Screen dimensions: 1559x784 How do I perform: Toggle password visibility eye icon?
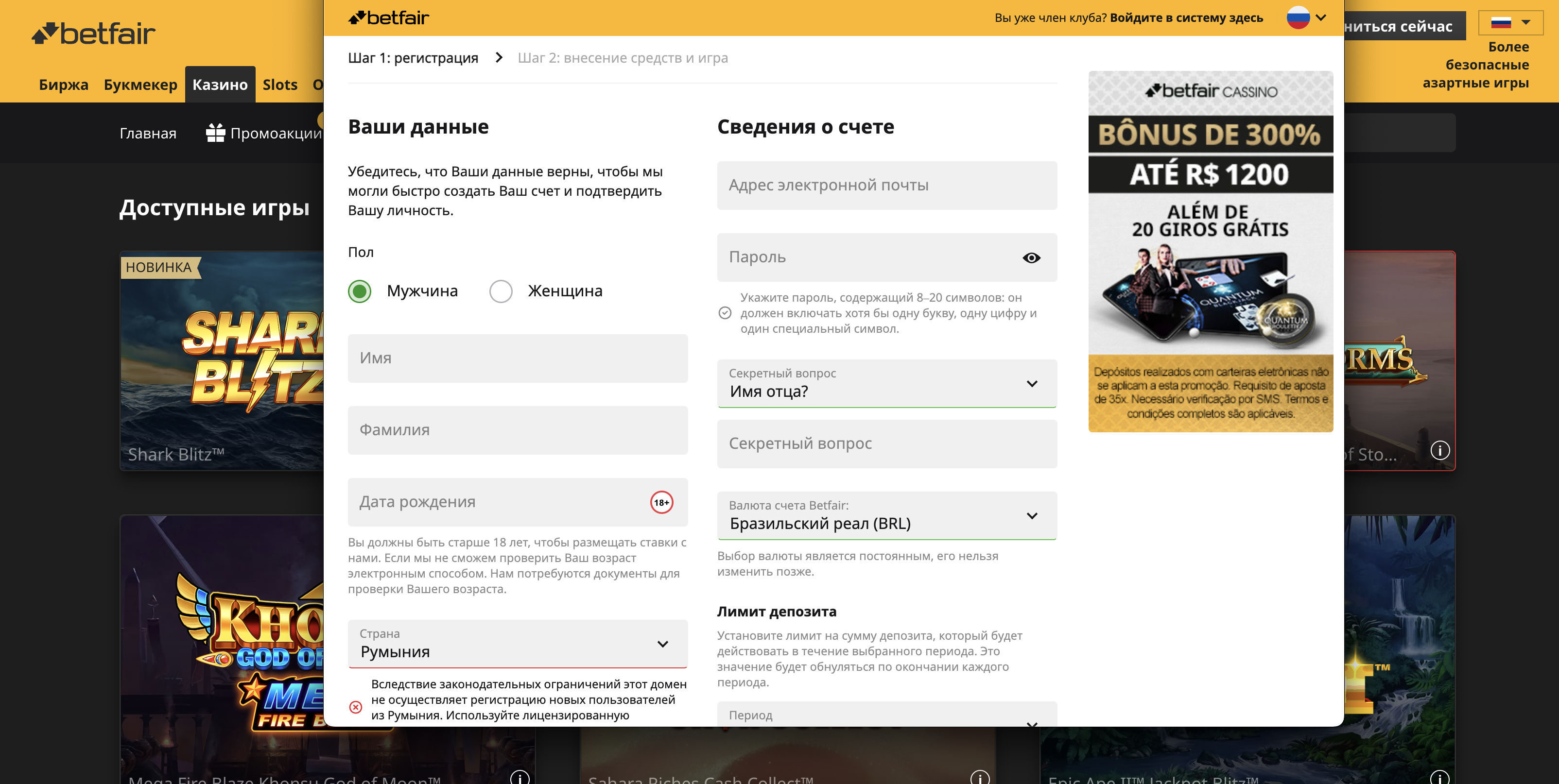point(1031,258)
